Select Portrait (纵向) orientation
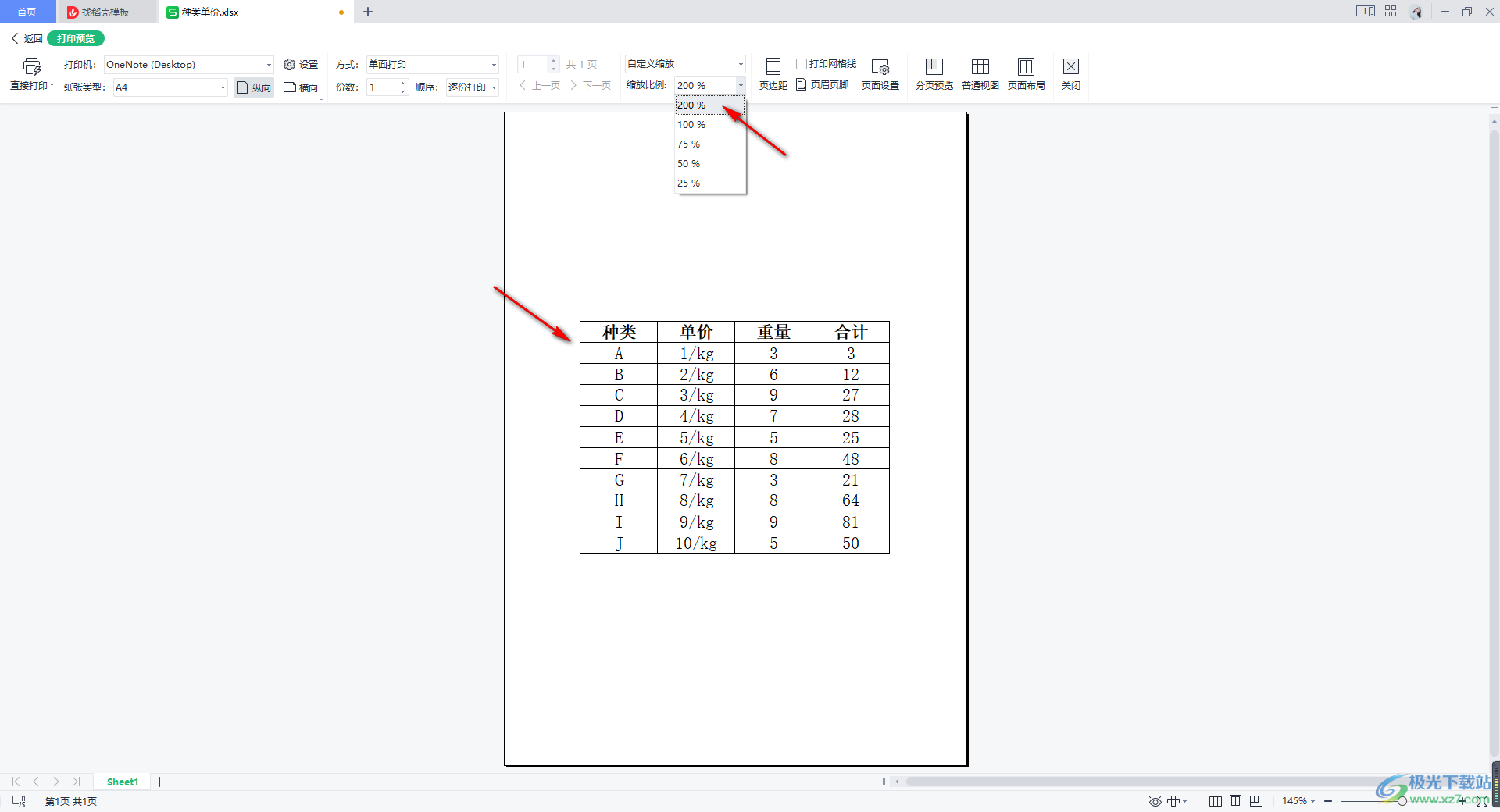Screen dimensions: 1500x812 254,87
